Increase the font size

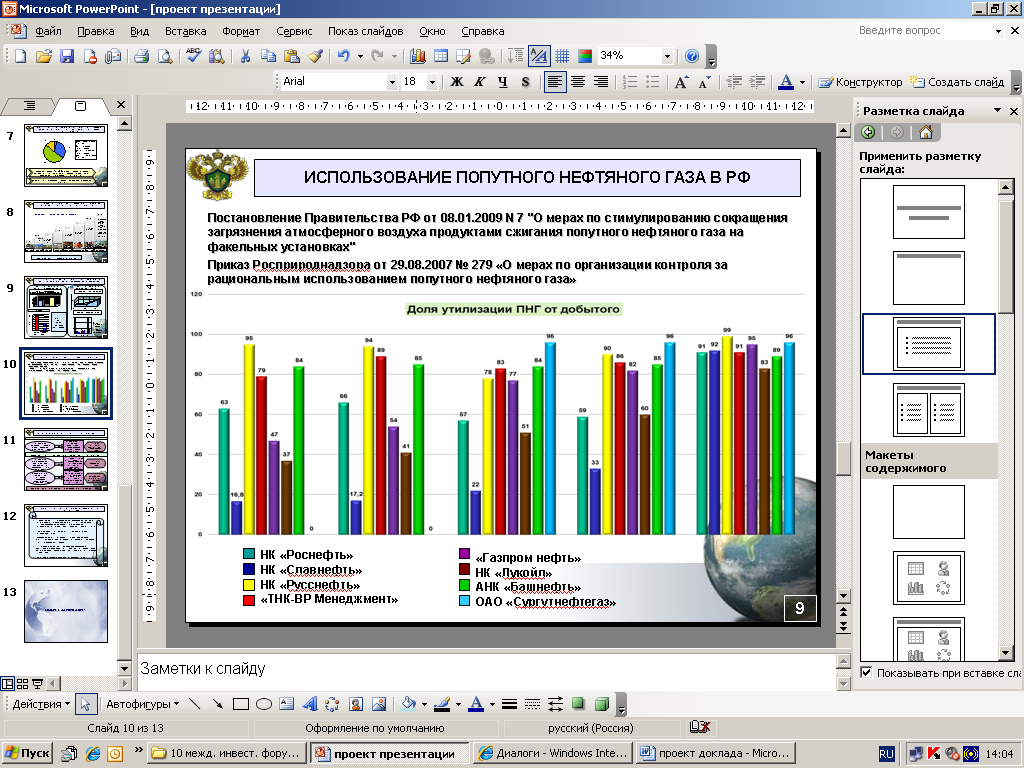point(681,82)
